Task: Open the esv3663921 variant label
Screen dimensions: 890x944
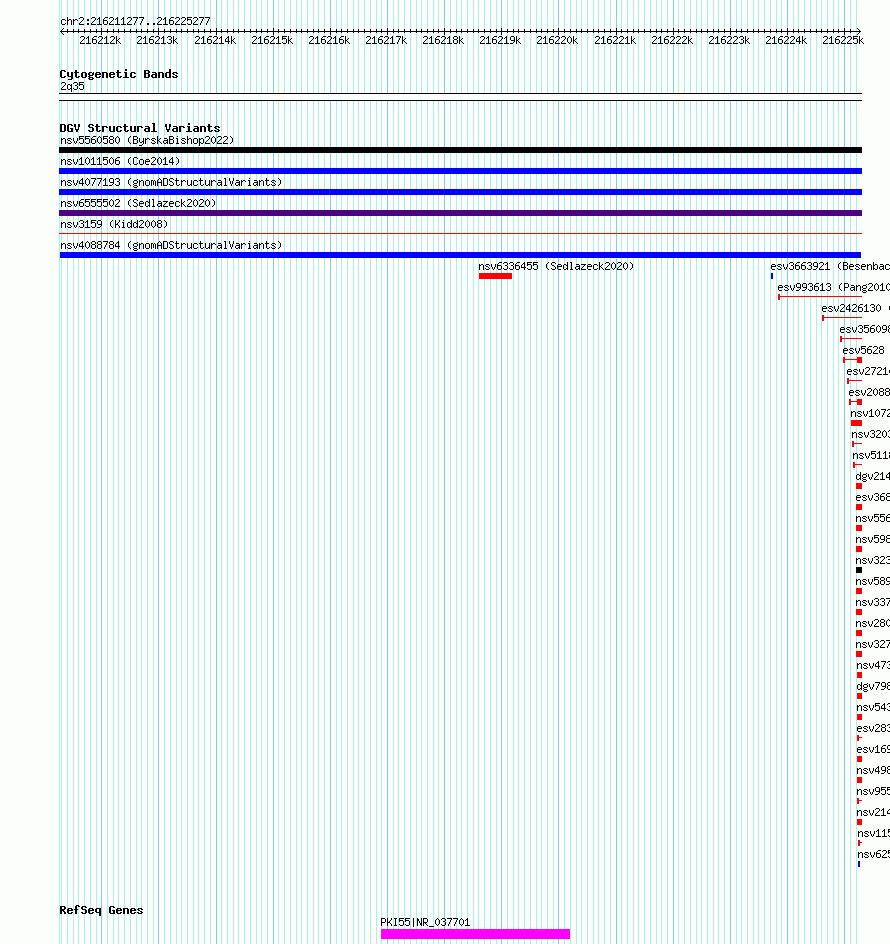Action: click(x=830, y=266)
